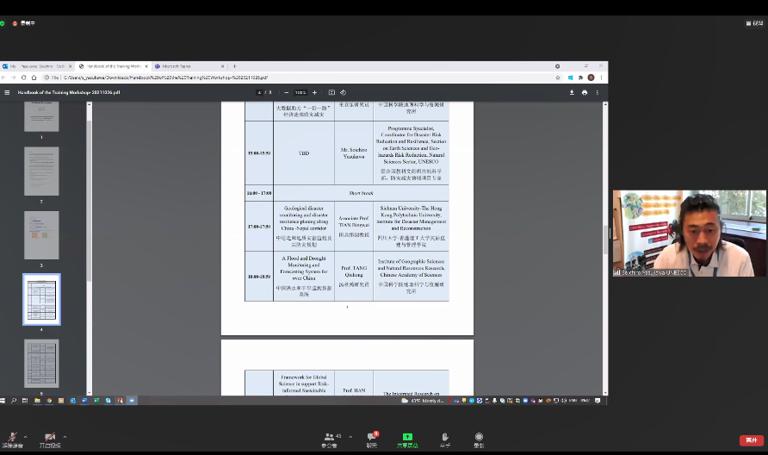Expand audio options arrow next to microphone

click(x=27, y=436)
